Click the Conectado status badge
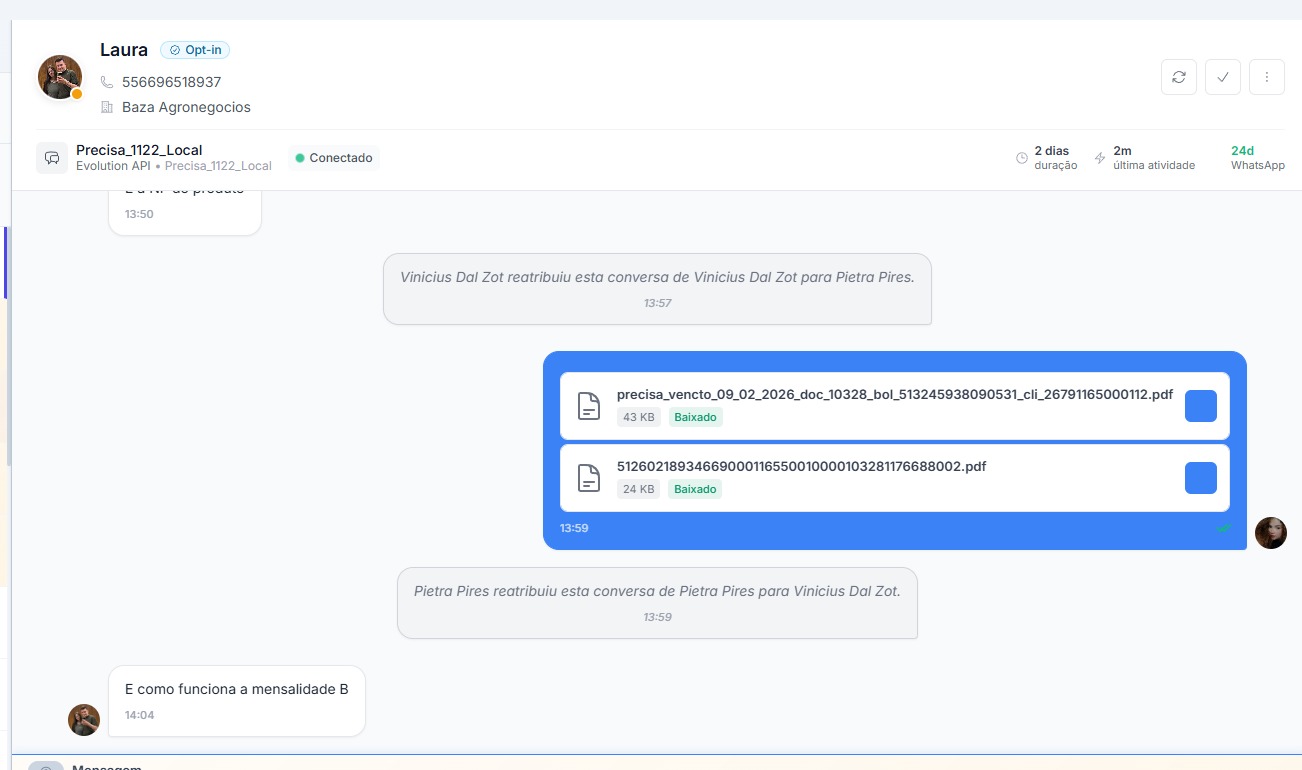1302x770 pixels. click(334, 158)
